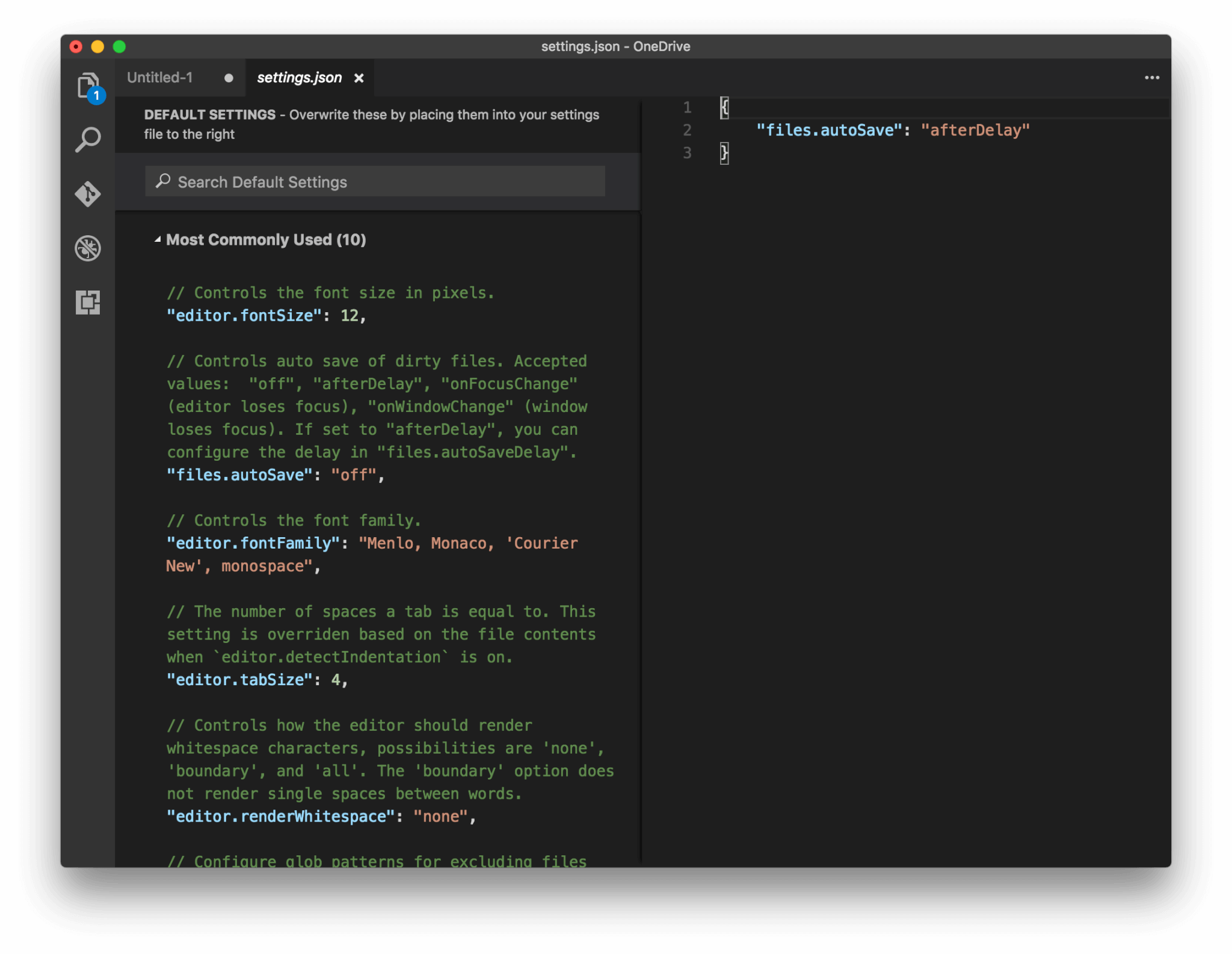Click line number 3 in the right editor

point(687,153)
